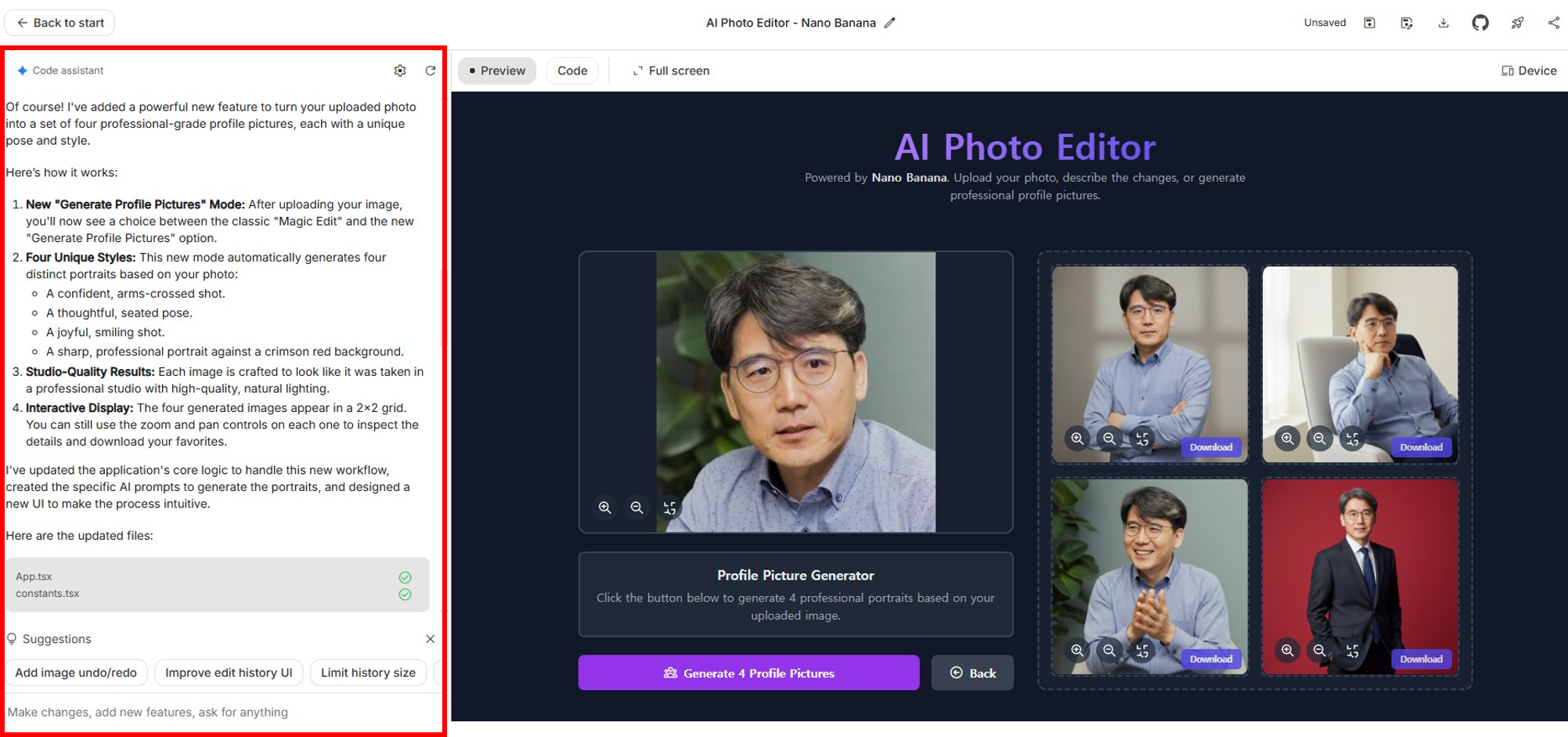Open Full screen view
1568x737 pixels.
671,70
